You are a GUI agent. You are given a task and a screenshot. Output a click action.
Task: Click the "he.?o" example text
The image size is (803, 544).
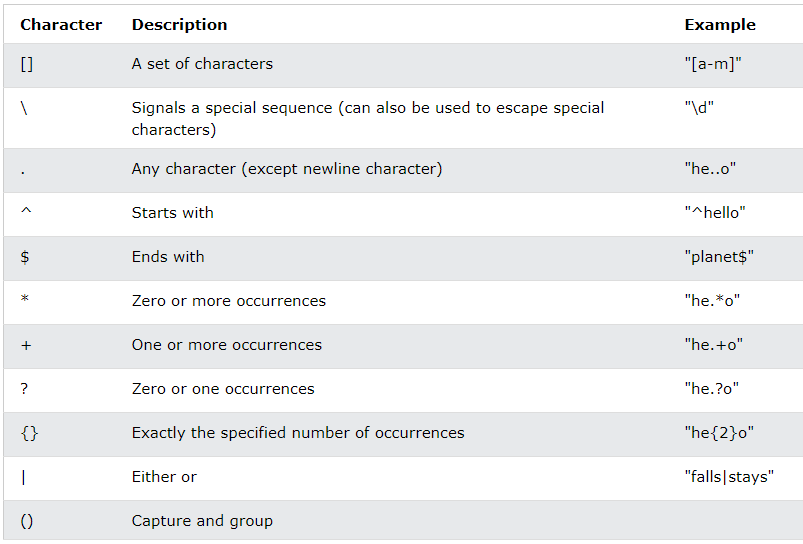[712, 389]
